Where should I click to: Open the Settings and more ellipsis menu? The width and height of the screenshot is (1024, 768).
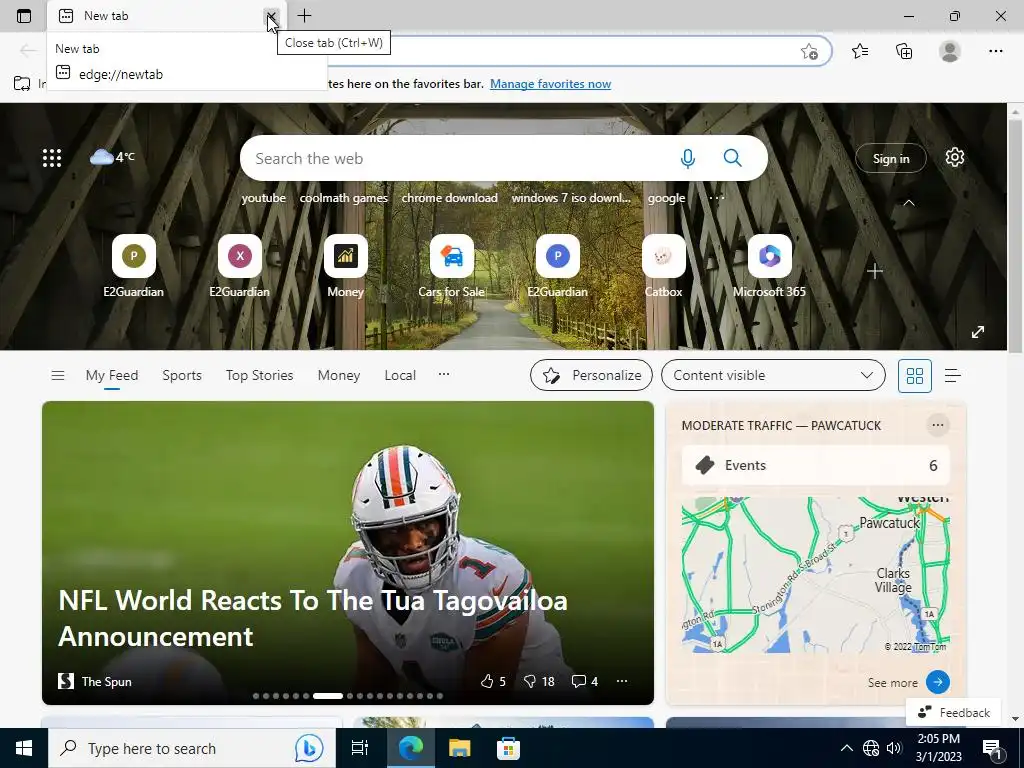coord(995,51)
